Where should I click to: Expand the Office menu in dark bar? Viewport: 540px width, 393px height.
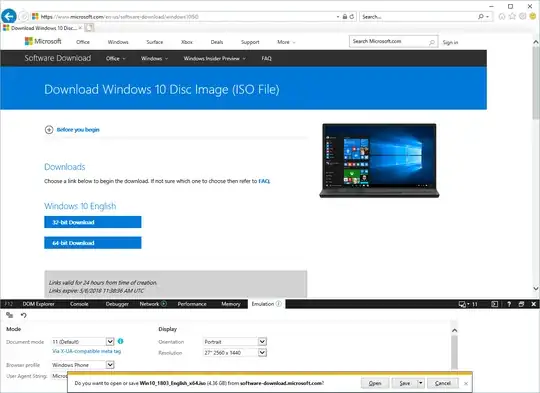116,58
